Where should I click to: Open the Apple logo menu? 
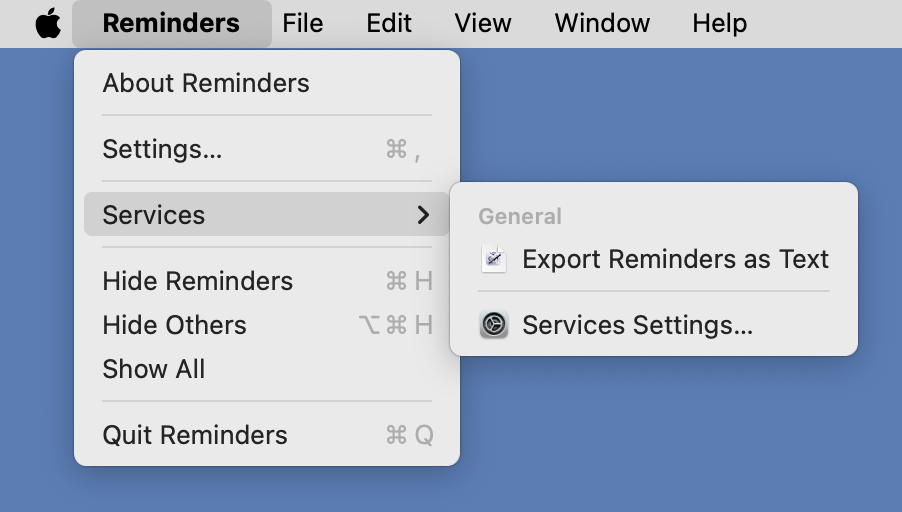(x=48, y=23)
